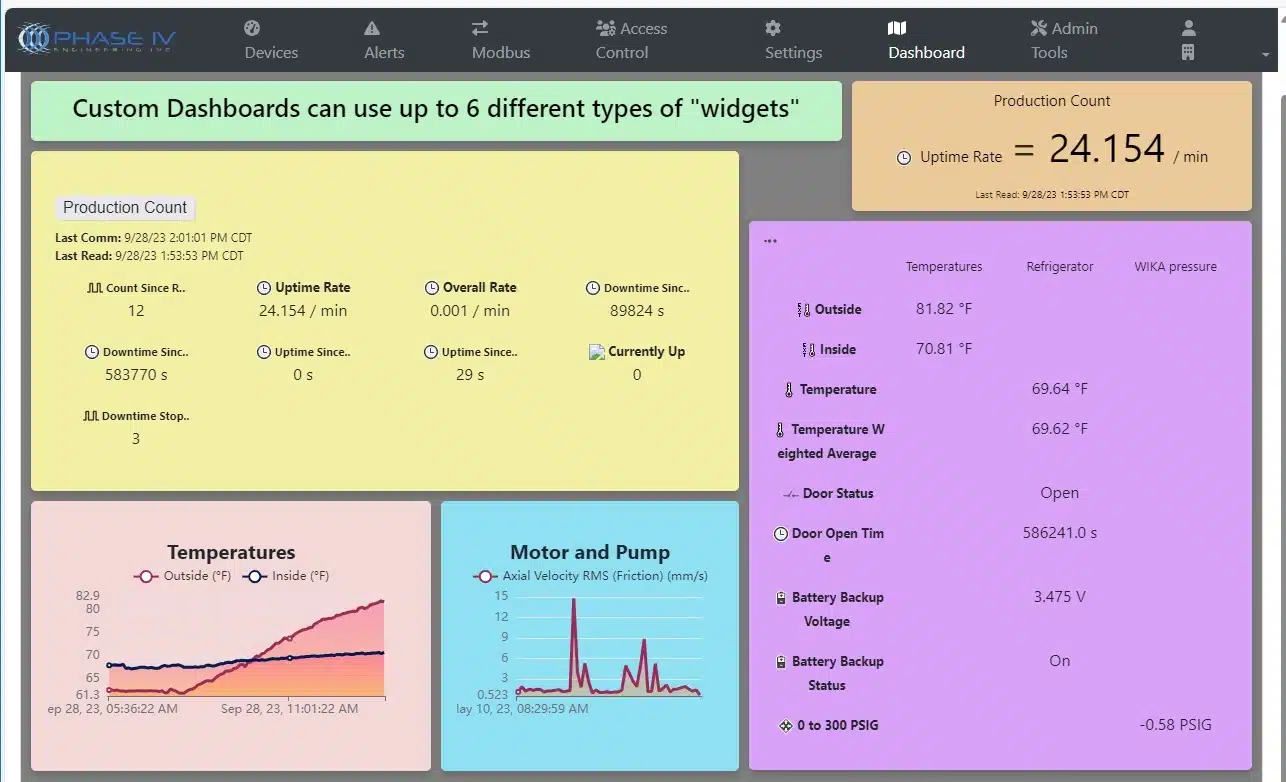This screenshot has height=782, width=1286.
Task: Open the Devices gauge icon
Action: coord(252,28)
